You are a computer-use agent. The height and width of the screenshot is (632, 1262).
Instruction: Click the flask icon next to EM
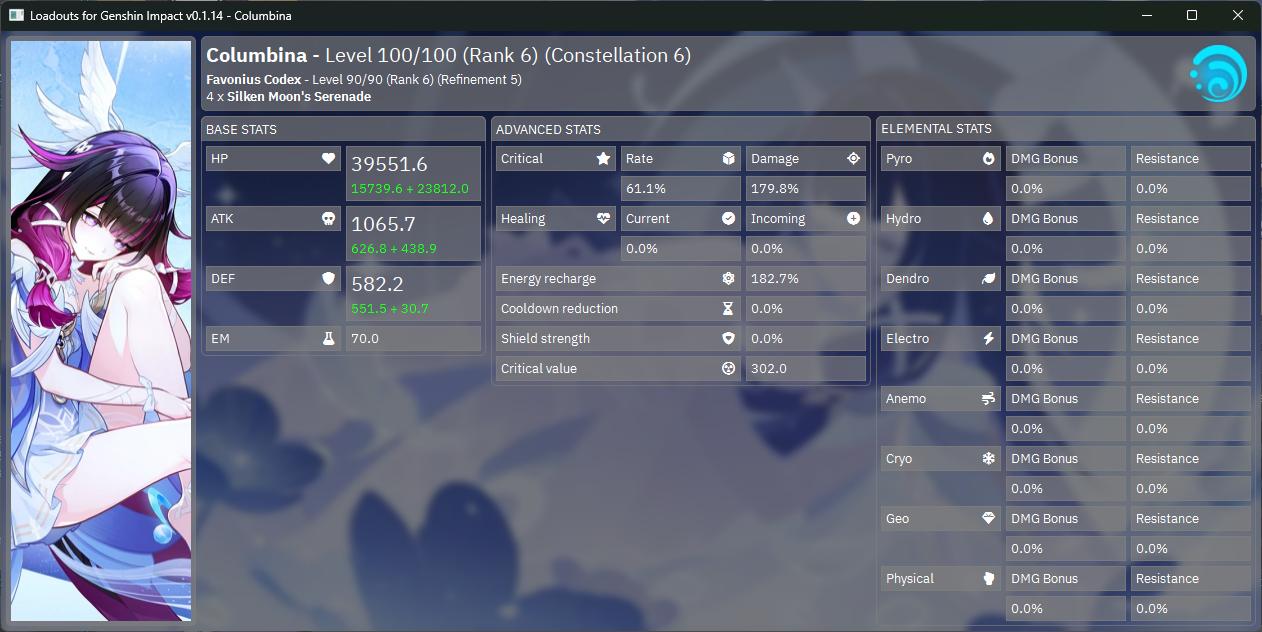[328, 339]
